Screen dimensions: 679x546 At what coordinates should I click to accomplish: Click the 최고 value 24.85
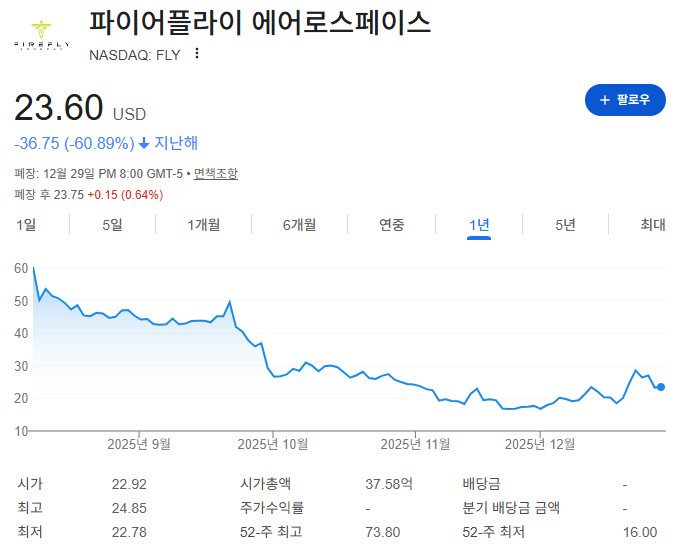129,508
